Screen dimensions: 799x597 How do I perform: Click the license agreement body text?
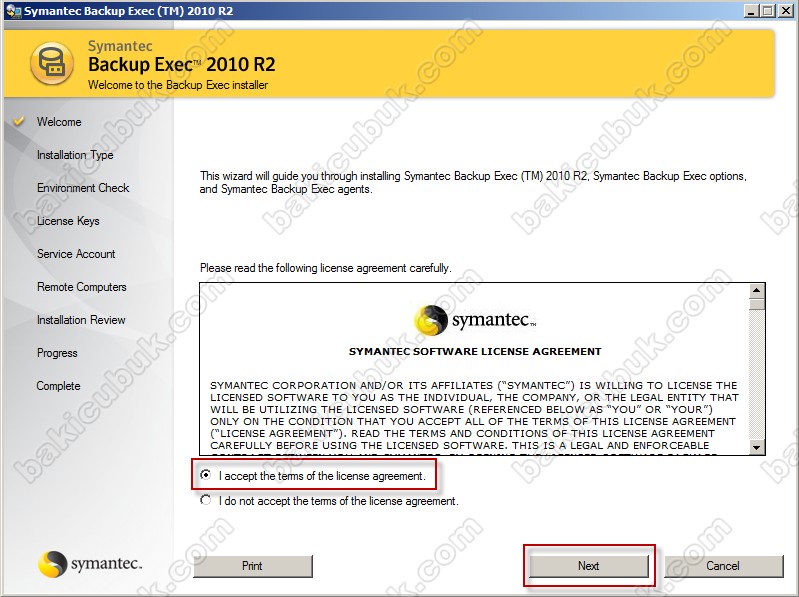[474, 416]
